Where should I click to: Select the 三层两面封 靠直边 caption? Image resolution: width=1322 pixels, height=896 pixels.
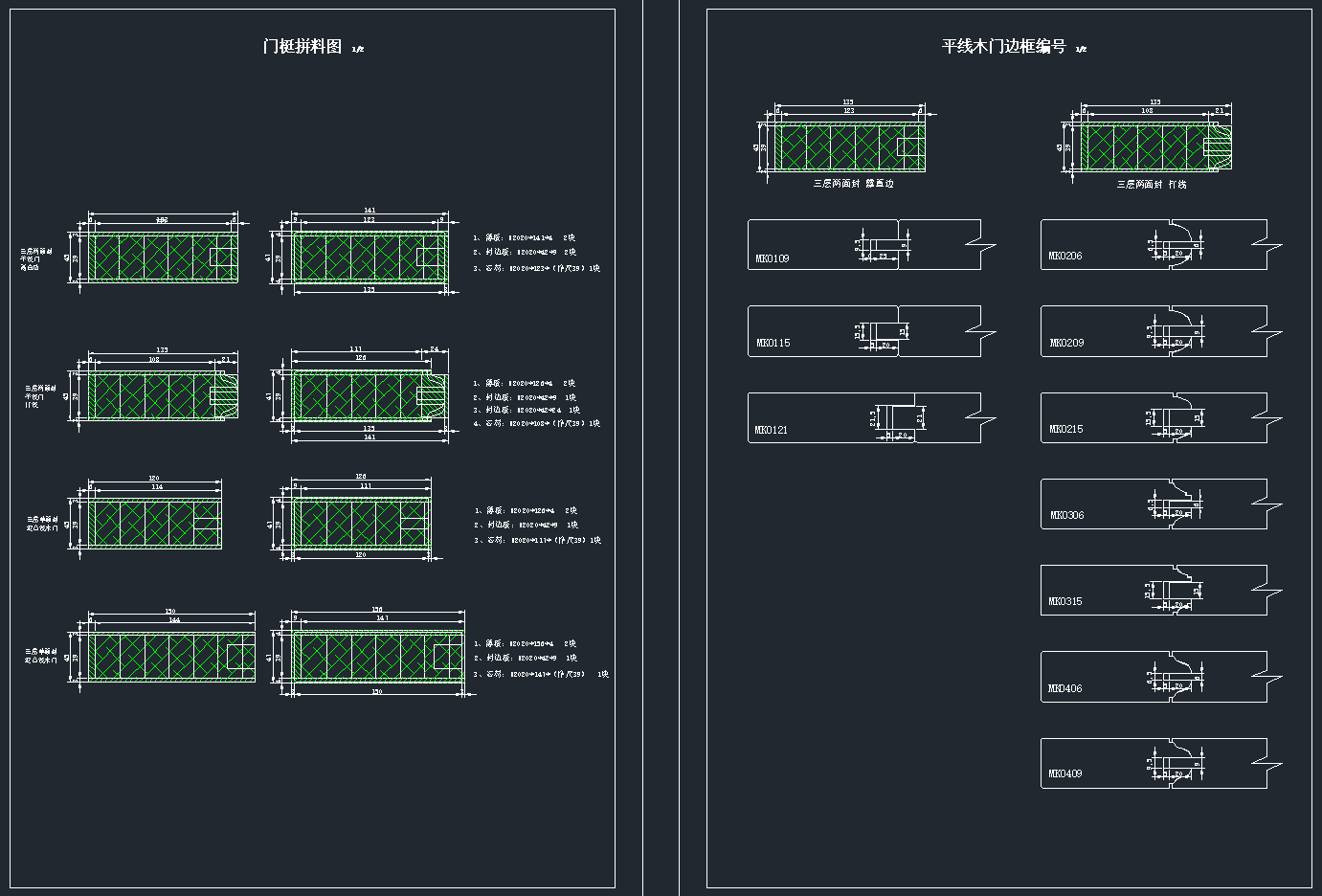click(853, 183)
